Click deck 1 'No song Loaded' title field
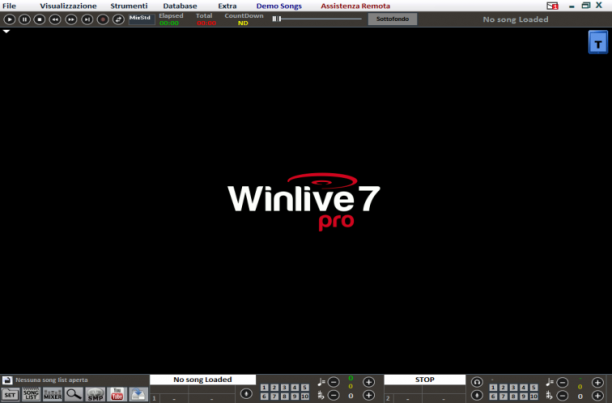 (203, 380)
